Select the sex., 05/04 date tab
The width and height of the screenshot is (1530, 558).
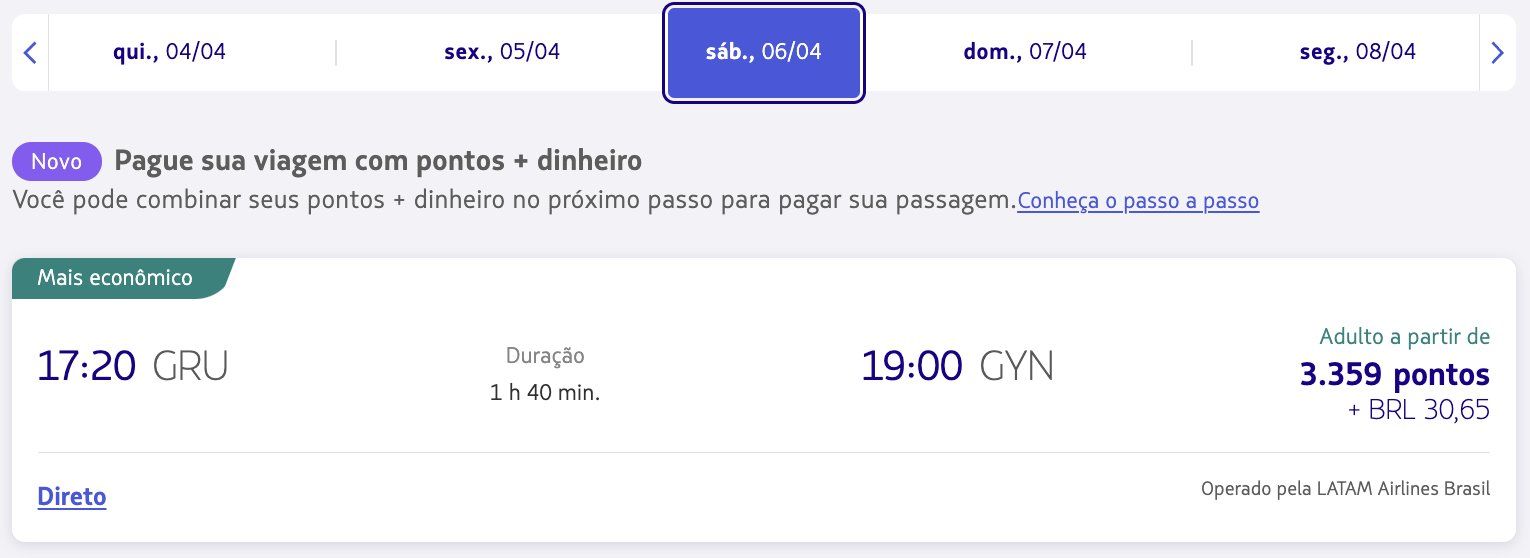(502, 52)
